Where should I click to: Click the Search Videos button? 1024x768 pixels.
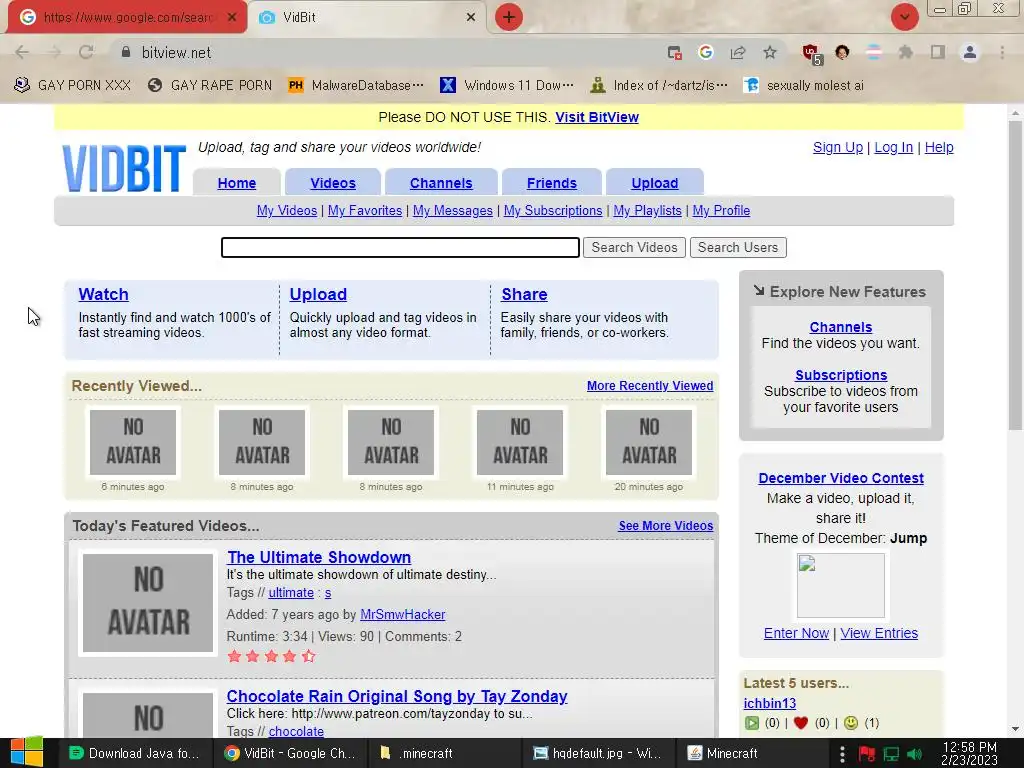click(634, 248)
